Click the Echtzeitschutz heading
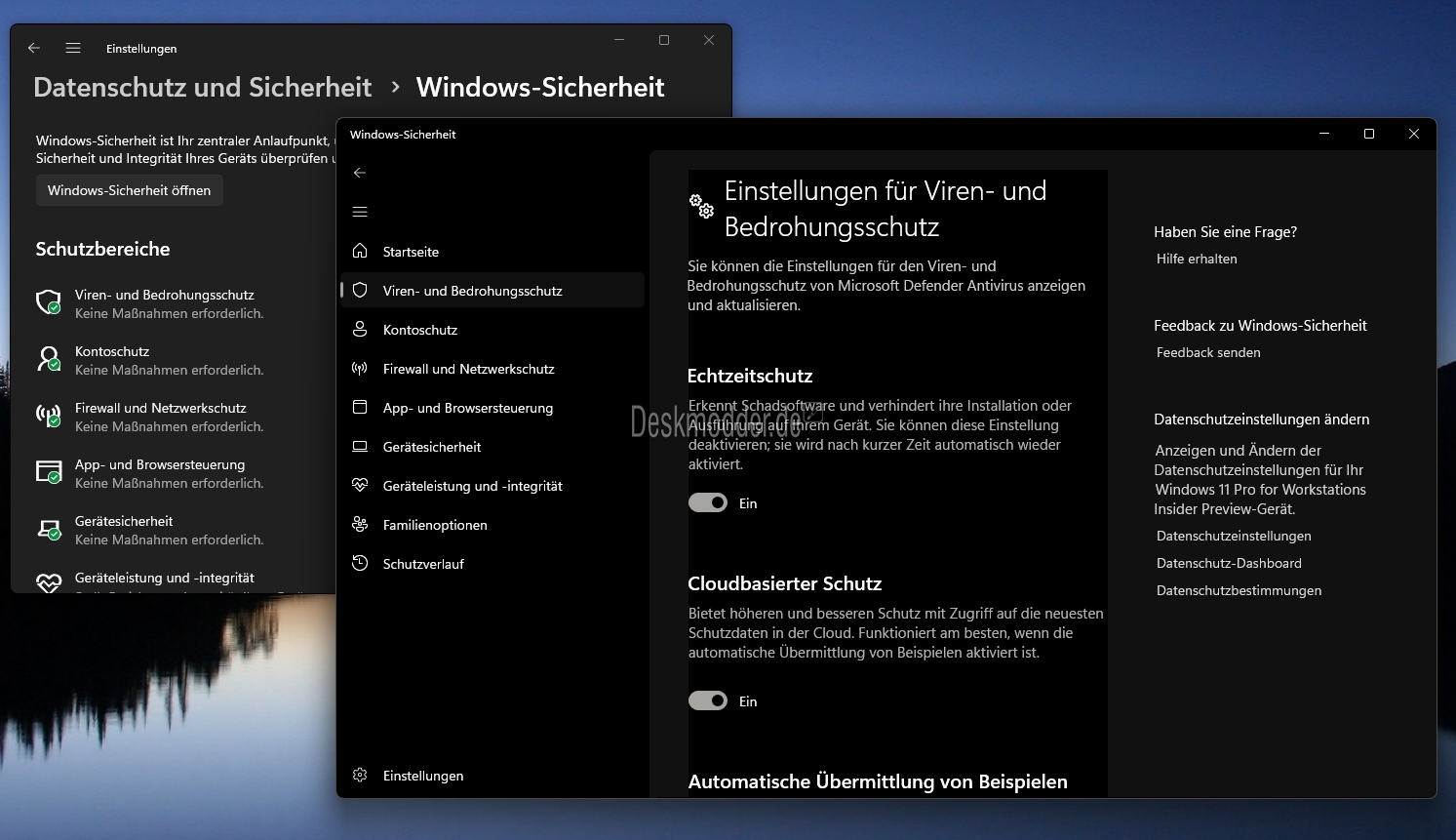 point(750,376)
